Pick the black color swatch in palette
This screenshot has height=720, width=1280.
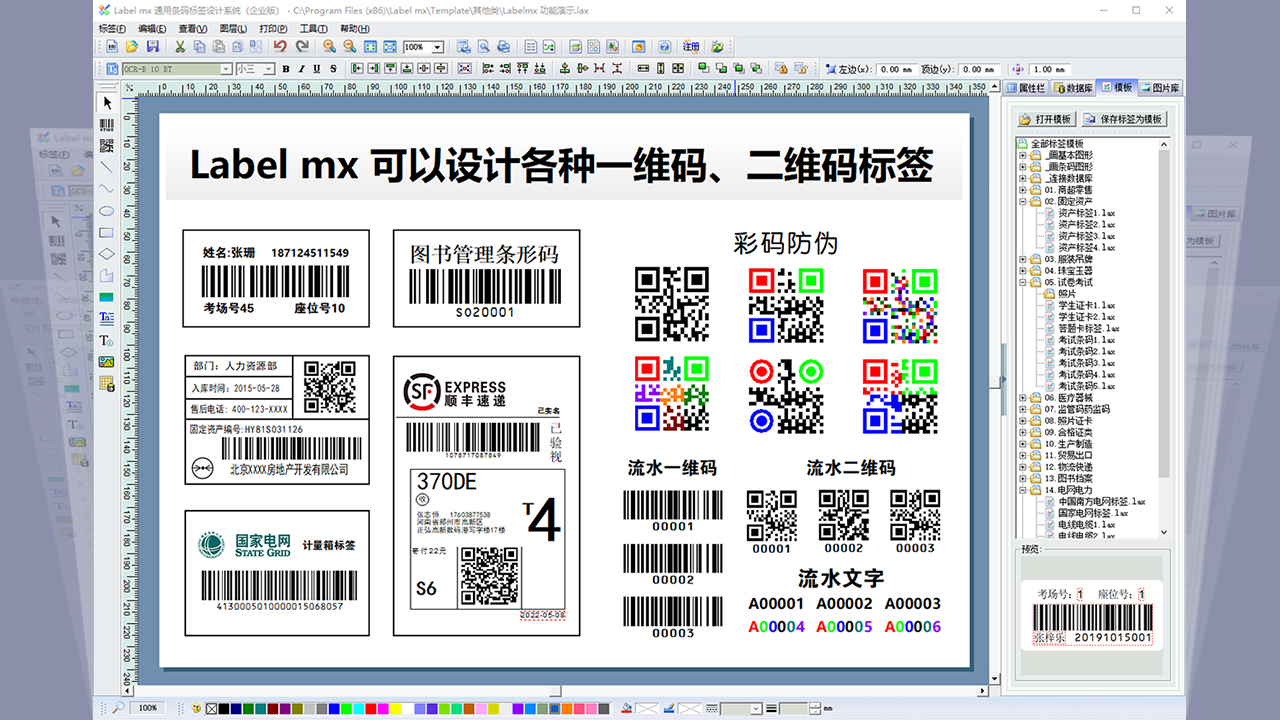pos(224,708)
